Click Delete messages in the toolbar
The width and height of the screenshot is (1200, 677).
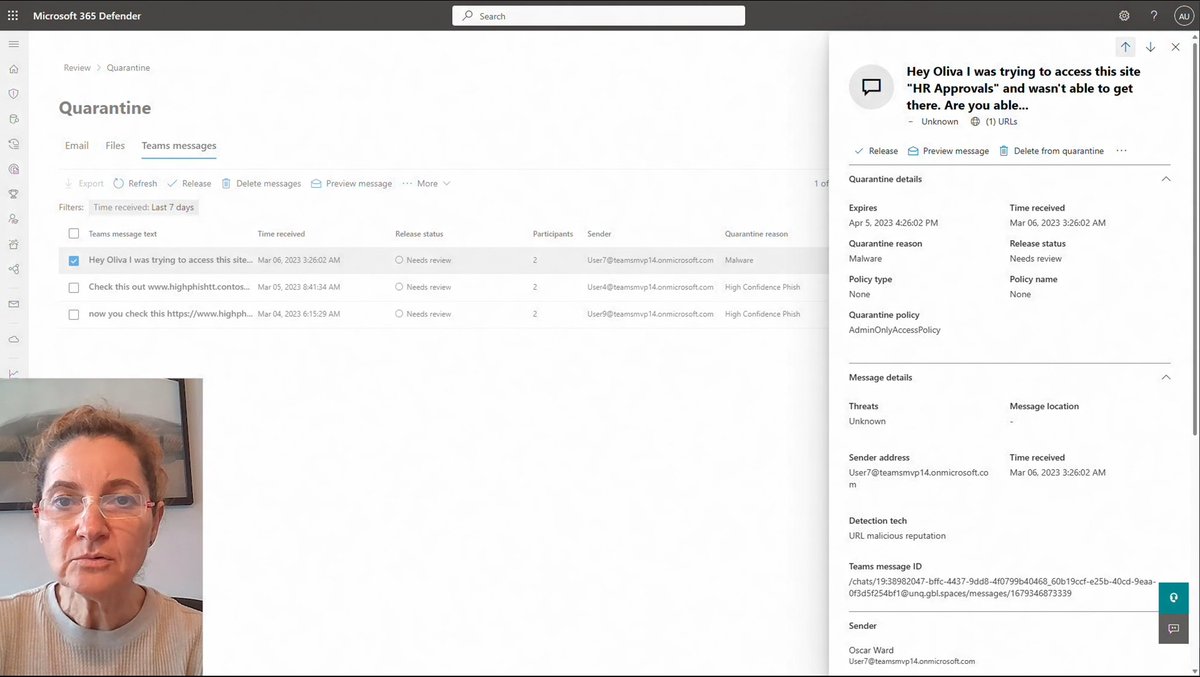(261, 184)
